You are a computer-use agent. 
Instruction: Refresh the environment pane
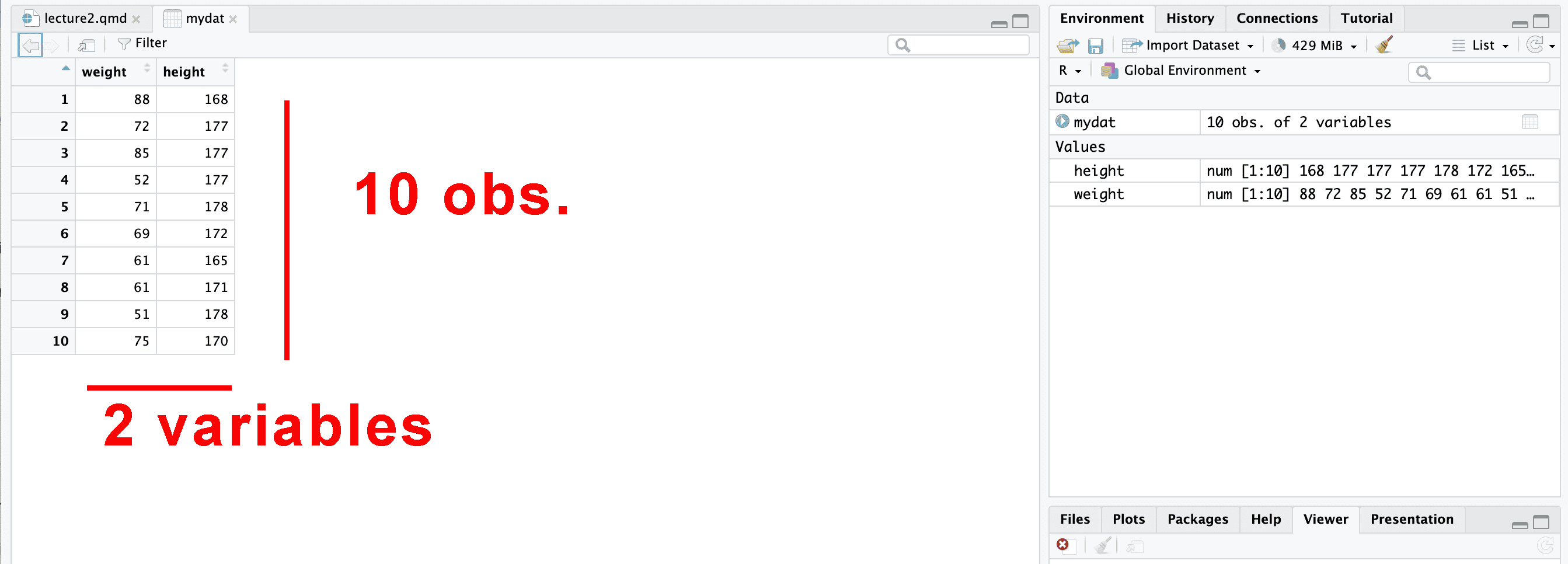(1535, 45)
